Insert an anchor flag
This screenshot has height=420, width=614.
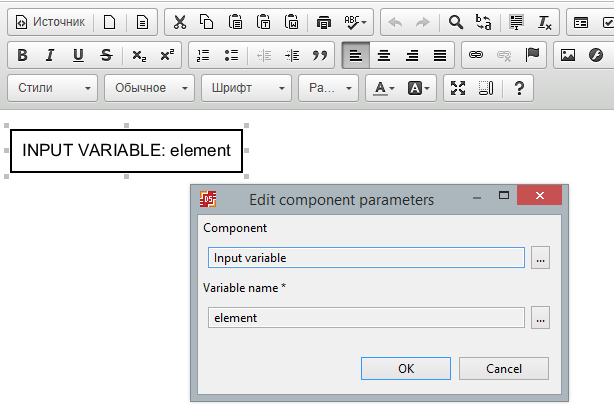(532, 55)
